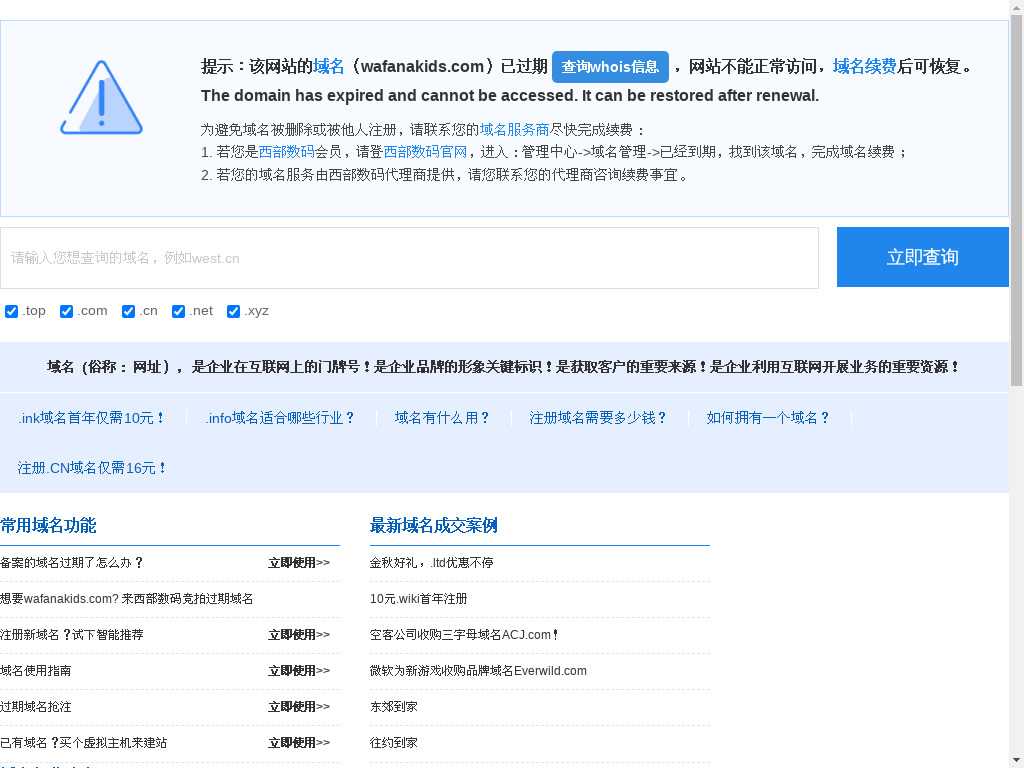Open 空客公司收购三字母域名ACJ.com link
Screen dimensions: 1024x768
click(x=464, y=634)
